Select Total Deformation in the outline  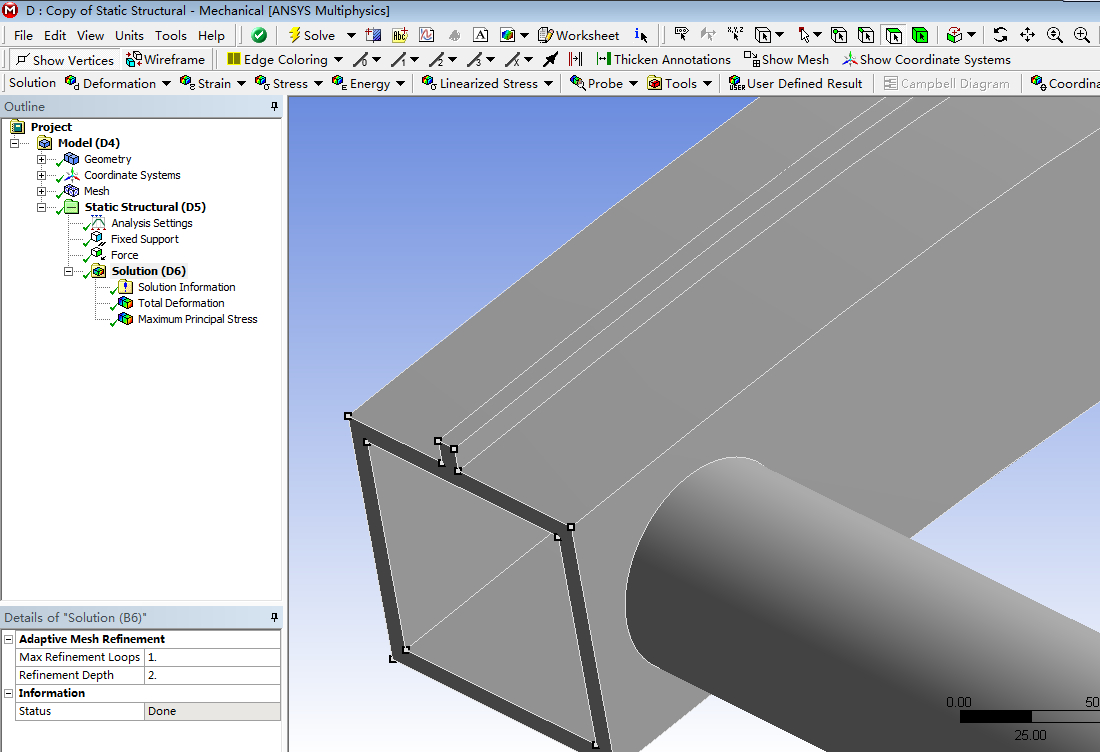[181, 303]
